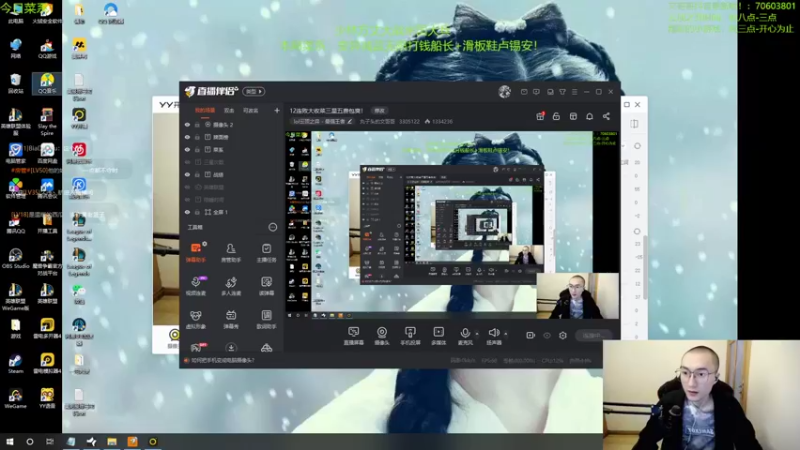Open the hamburger menu in the title bar
The height and width of the screenshot is (450, 800).
pyautogui.click(x=574, y=92)
